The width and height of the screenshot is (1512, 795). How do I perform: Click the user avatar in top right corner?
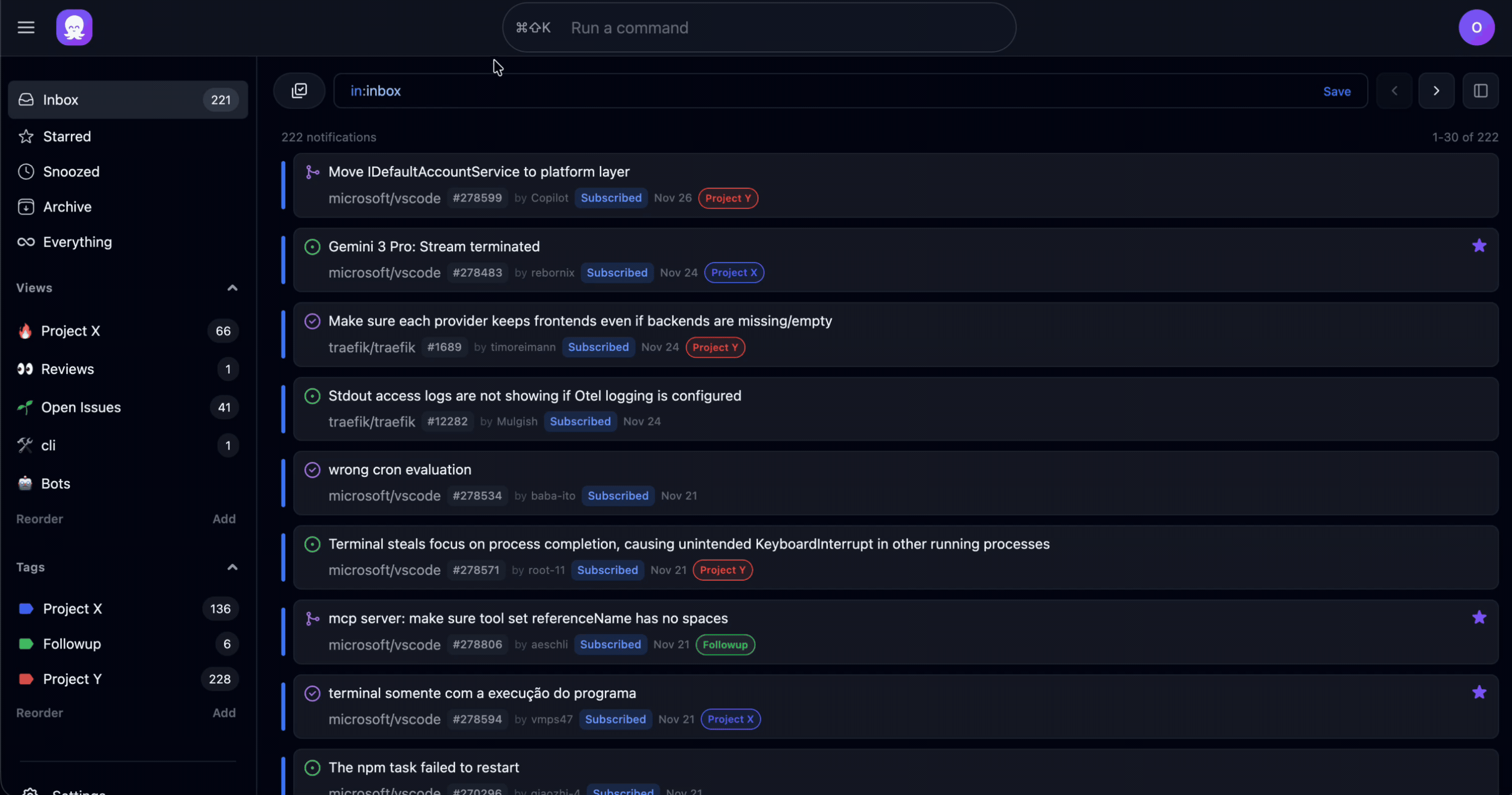coord(1476,27)
